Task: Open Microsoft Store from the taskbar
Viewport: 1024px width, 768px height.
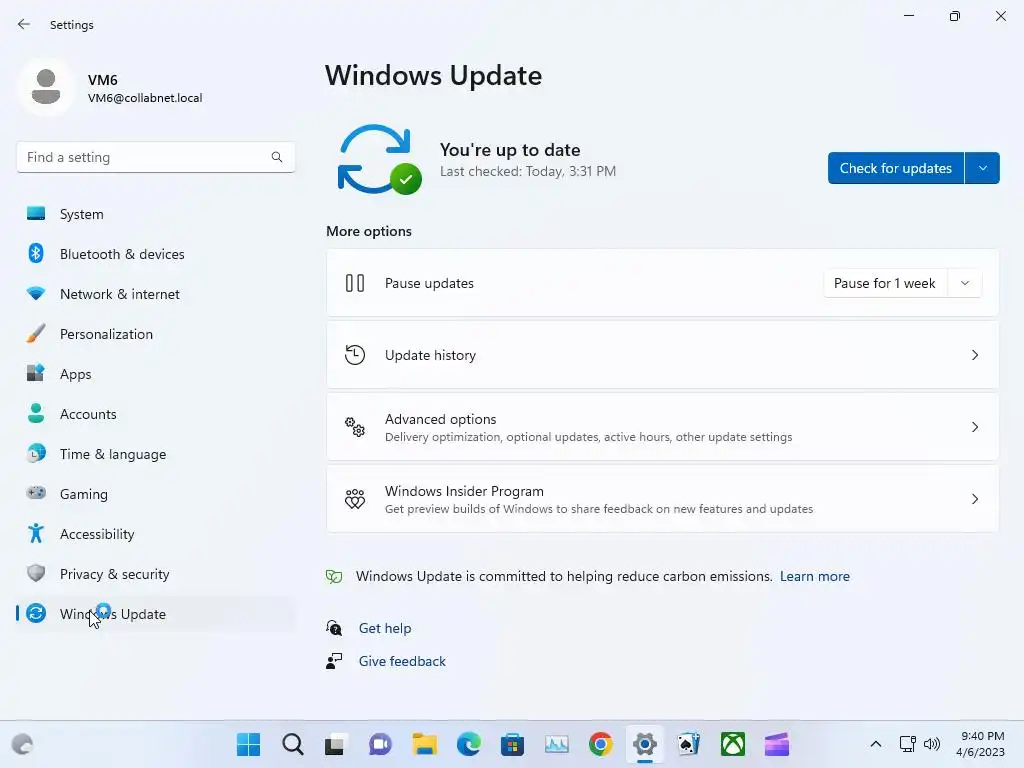Action: point(513,744)
